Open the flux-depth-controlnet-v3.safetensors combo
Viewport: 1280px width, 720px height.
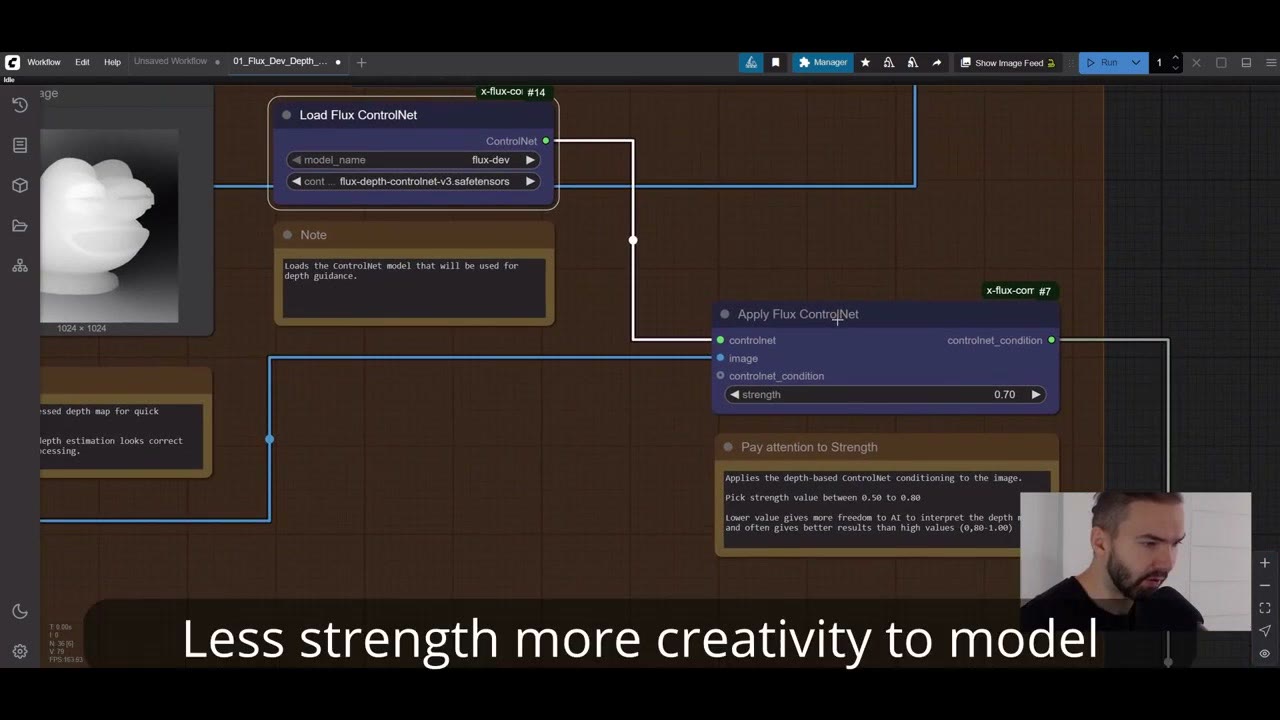click(x=413, y=181)
